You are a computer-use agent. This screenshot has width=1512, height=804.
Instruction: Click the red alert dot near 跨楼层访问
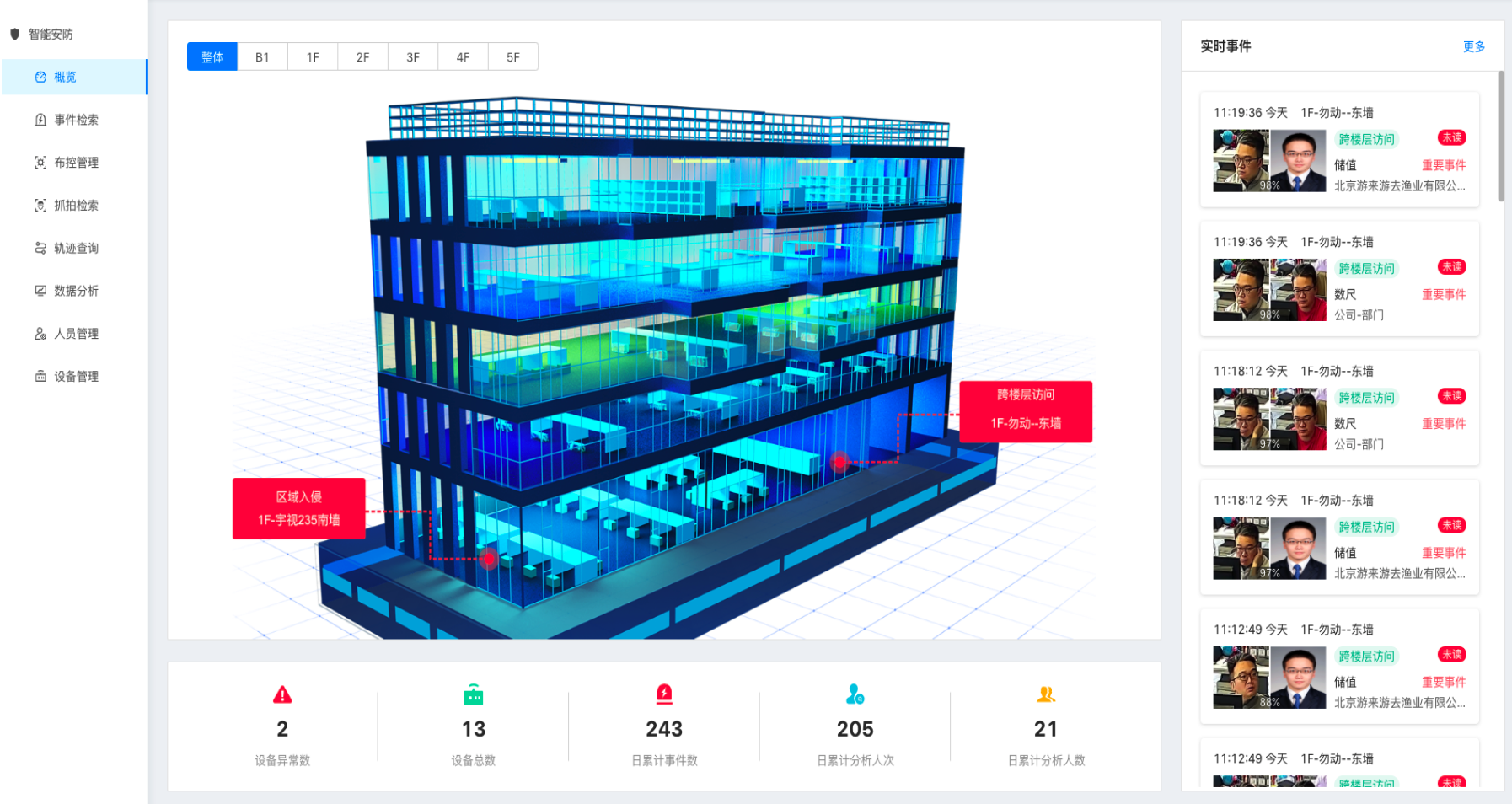[x=839, y=461]
